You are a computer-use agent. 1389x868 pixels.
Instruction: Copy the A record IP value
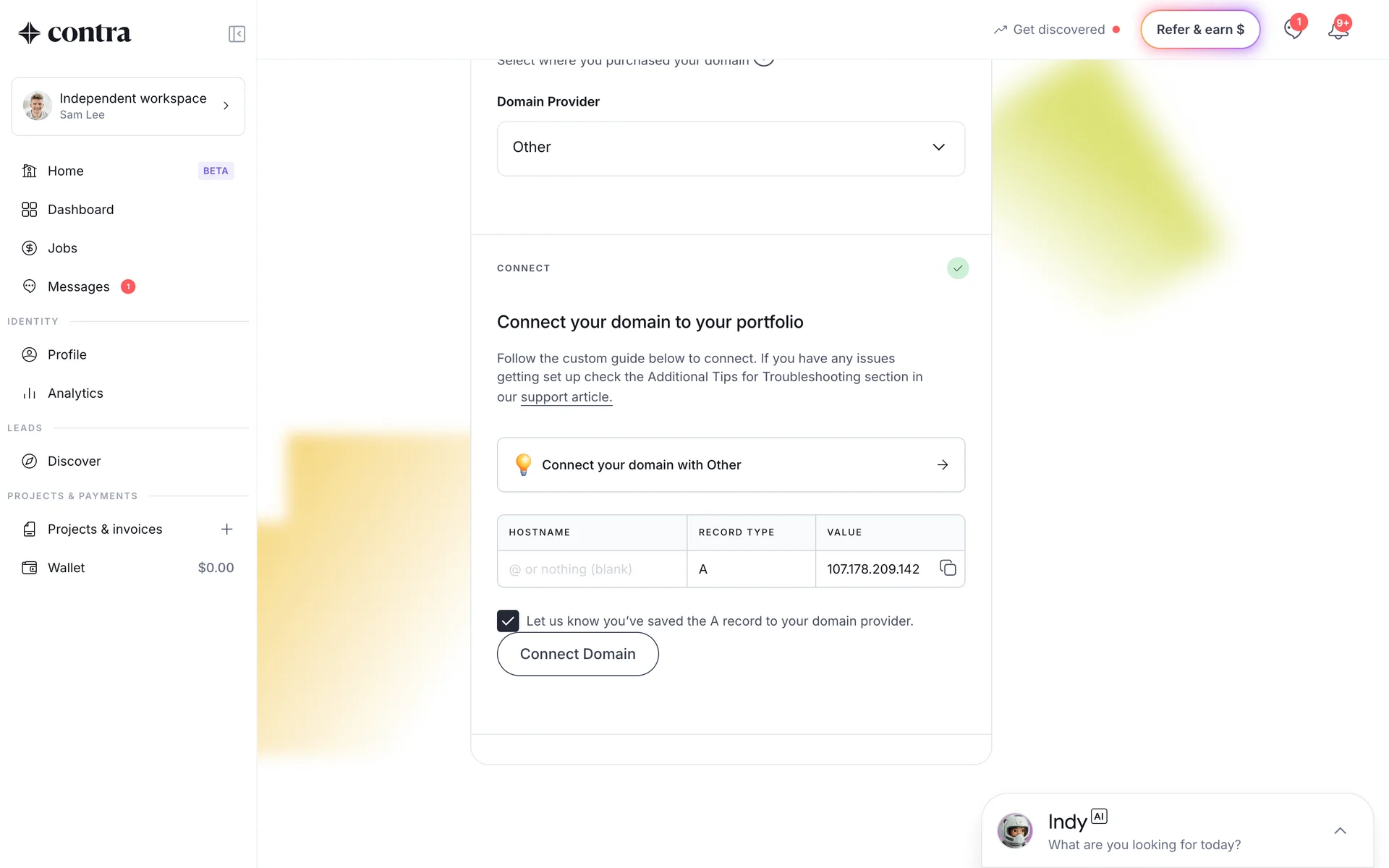pos(948,569)
